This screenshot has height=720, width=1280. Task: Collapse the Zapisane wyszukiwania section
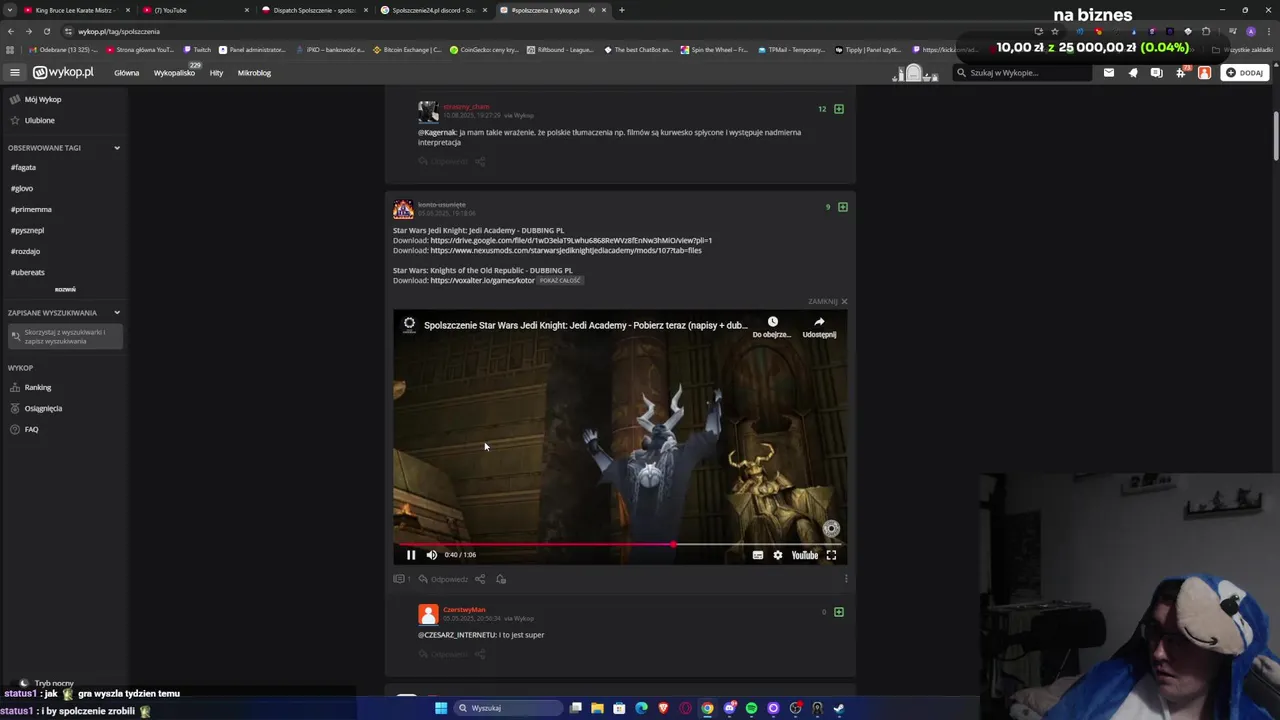click(116, 313)
